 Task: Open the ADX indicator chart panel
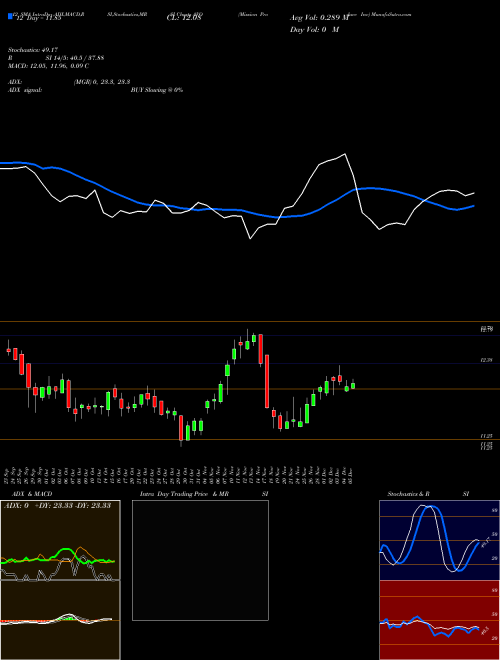coord(60,540)
